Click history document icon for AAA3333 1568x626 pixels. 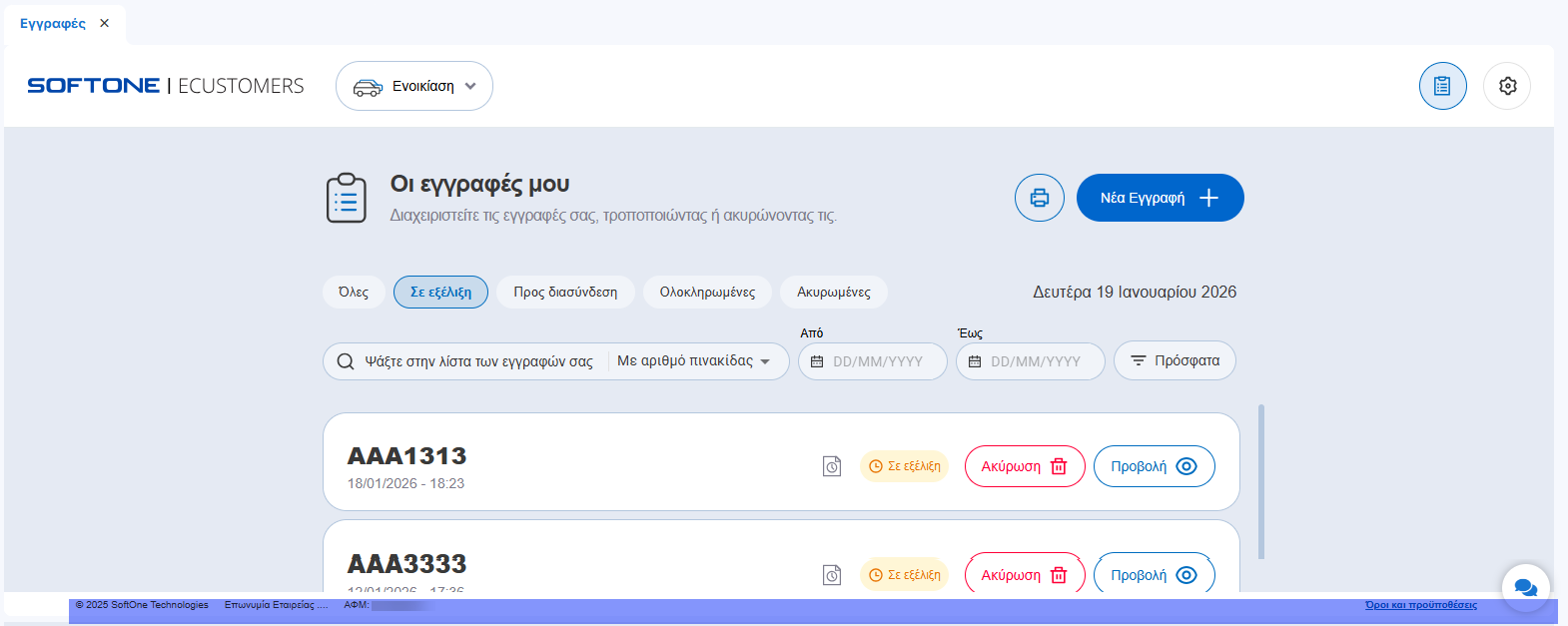coord(832,575)
